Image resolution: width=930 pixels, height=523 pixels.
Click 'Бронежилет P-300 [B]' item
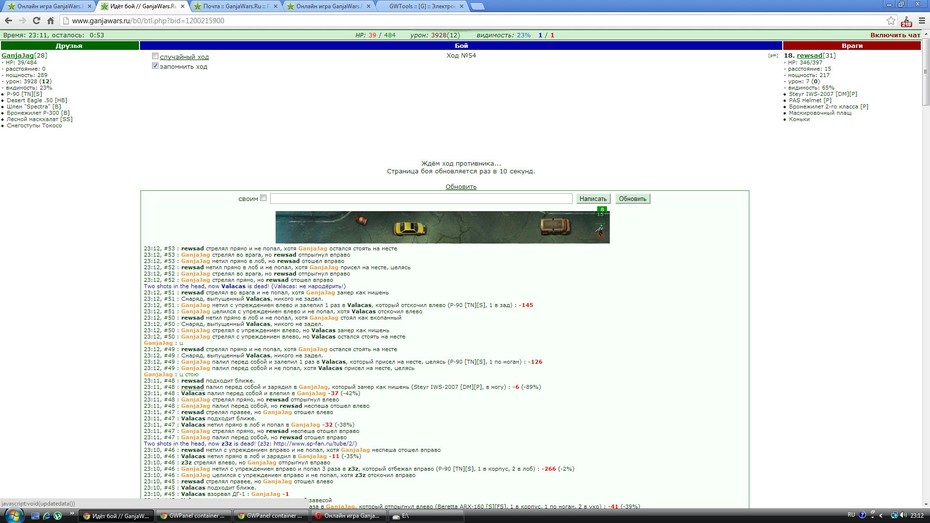(x=38, y=113)
